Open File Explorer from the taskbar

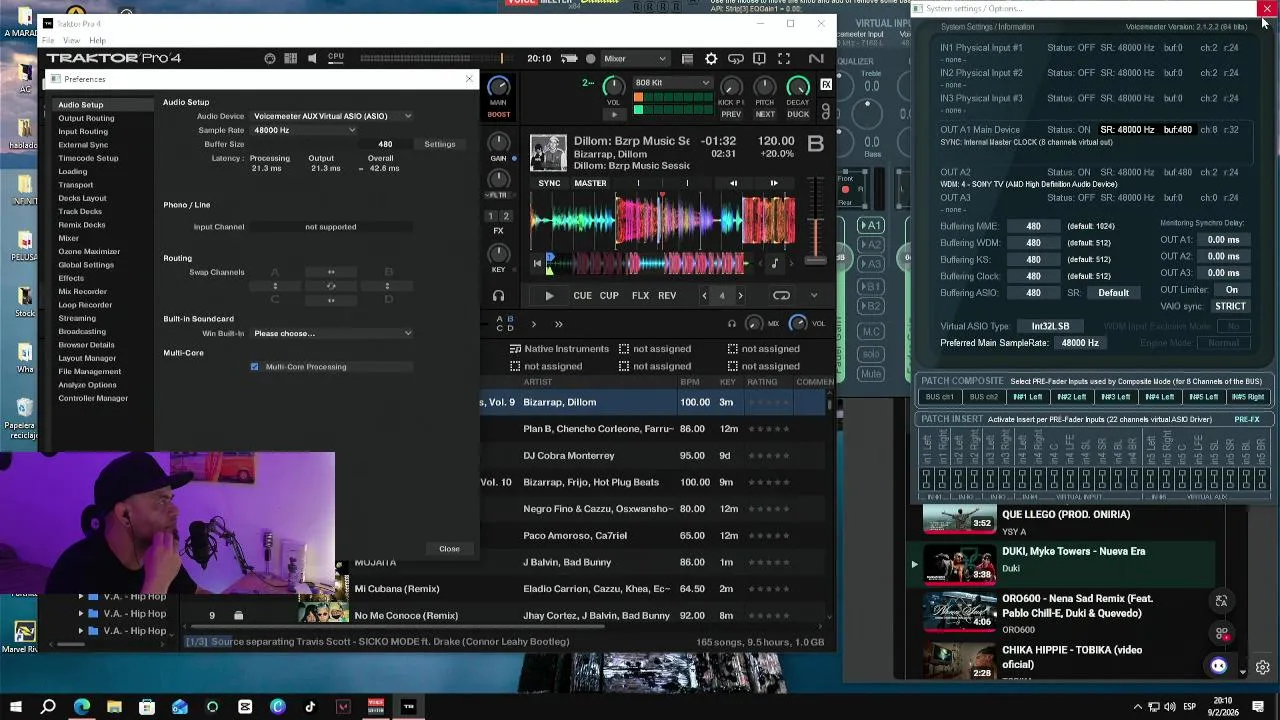click(114, 707)
